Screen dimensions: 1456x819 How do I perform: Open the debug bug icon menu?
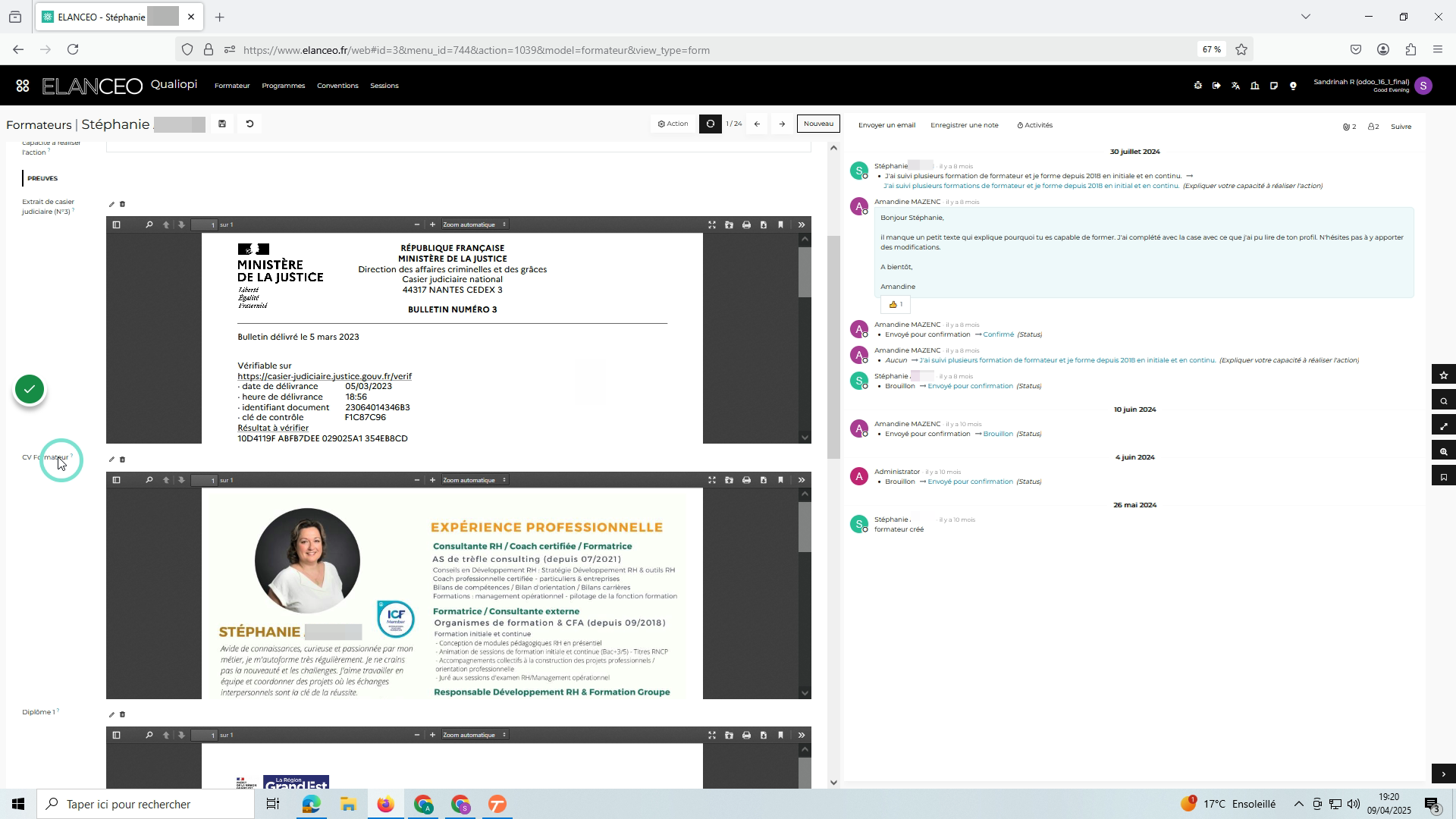point(1197,86)
